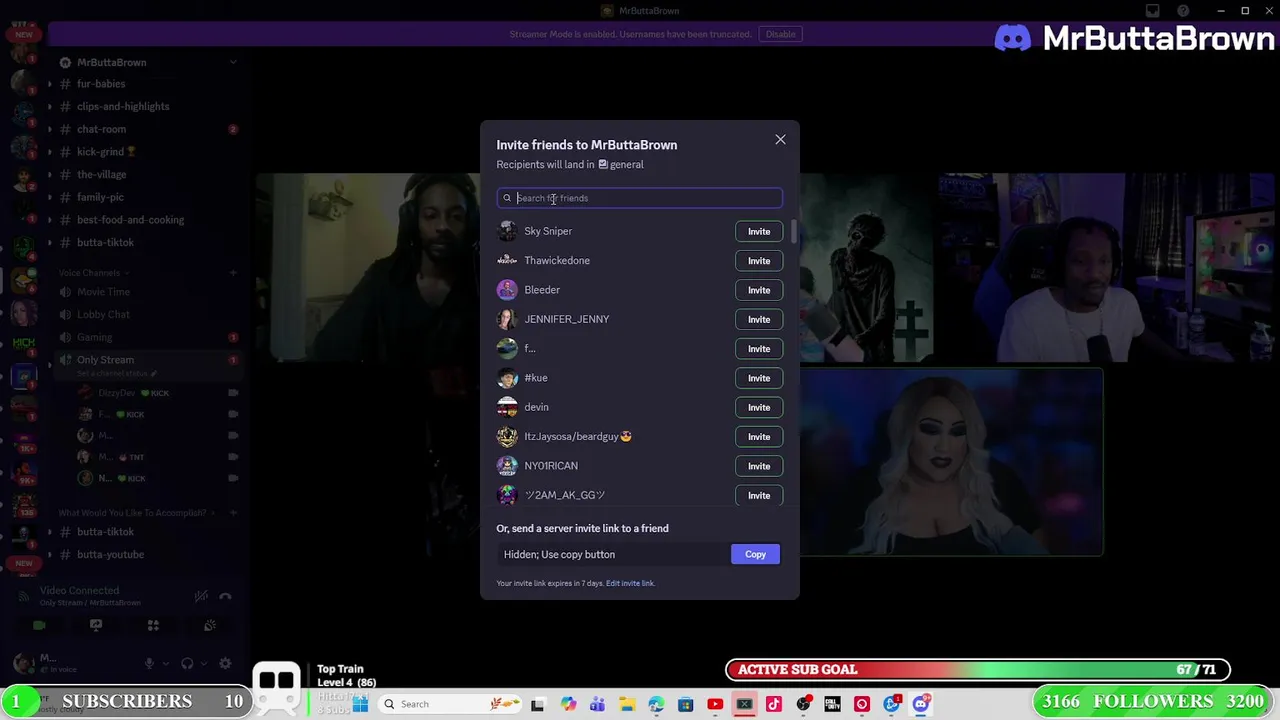Click Bleeder's purple avatar
The height and width of the screenshot is (720, 1280).
507,290
